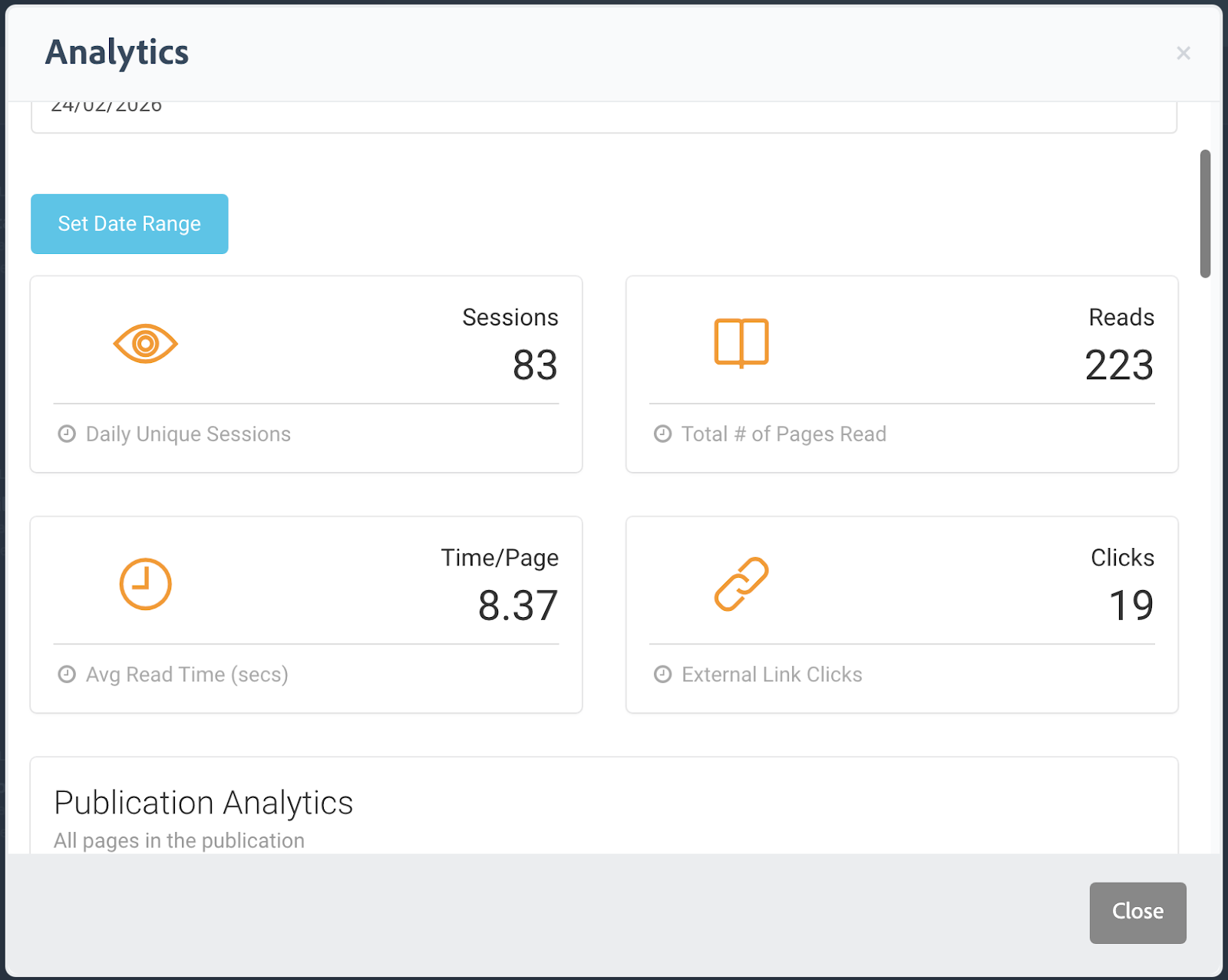The height and width of the screenshot is (980, 1228).
Task: Click the Time/Page value 8.37
Action: pos(517,605)
